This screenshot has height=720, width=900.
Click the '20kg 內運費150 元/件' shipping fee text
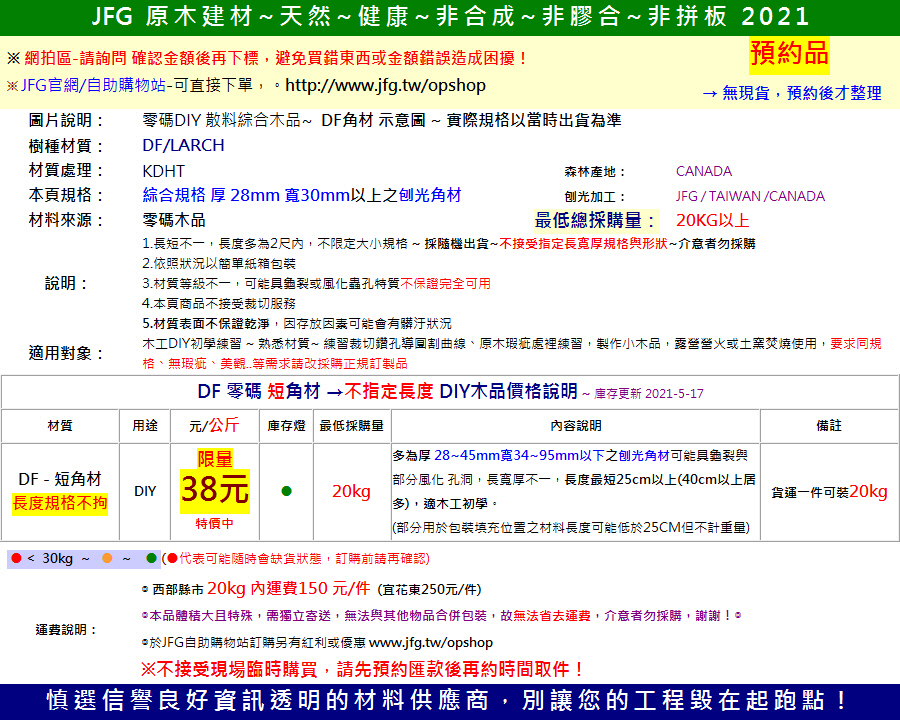pyautogui.click(x=288, y=589)
